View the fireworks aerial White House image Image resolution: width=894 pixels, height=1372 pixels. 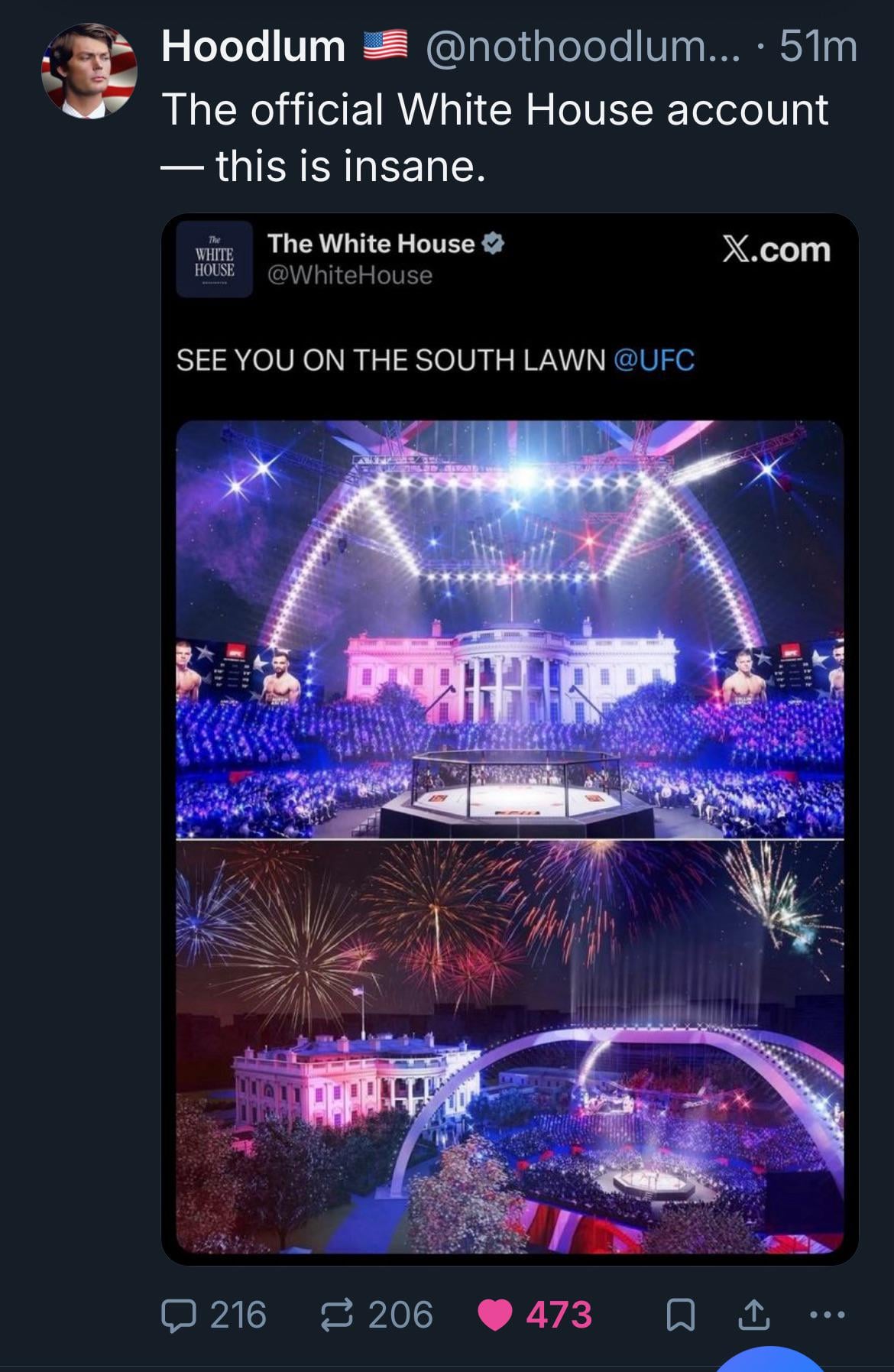510,1046
